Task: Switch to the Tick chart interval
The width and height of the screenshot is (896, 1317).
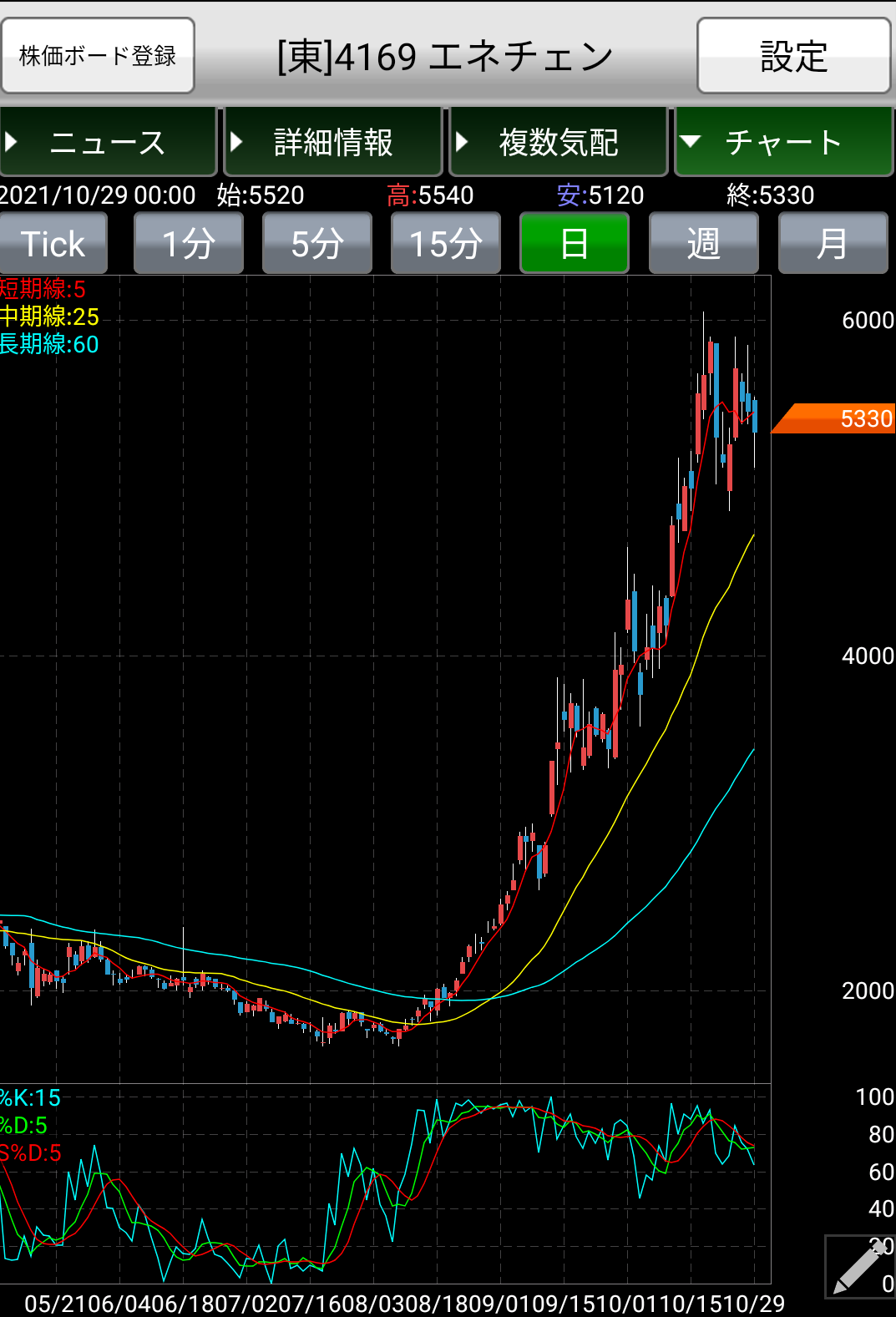Action: (53, 244)
